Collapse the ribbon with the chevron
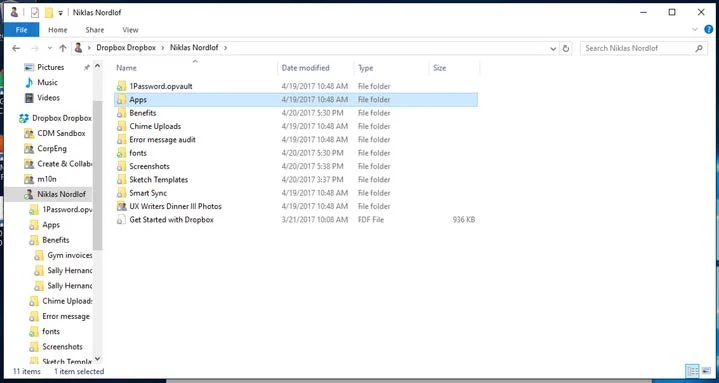This screenshot has width=719, height=383. (695, 30)
